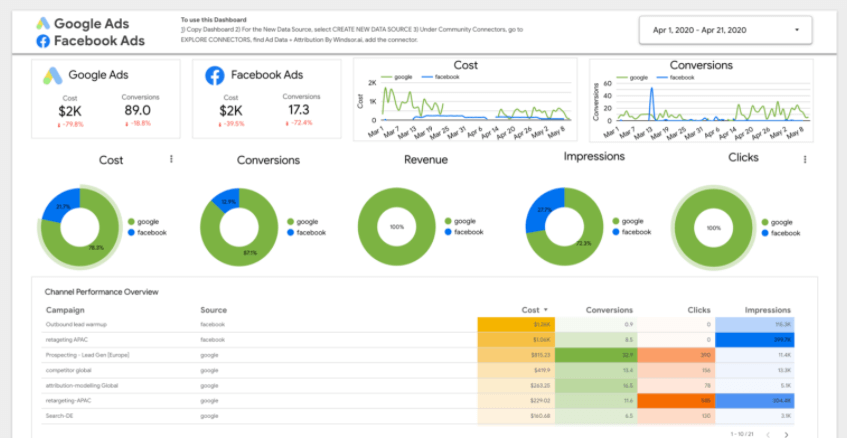Click the Conversions line chart title

pyautogui.click(x=701, y=65)
